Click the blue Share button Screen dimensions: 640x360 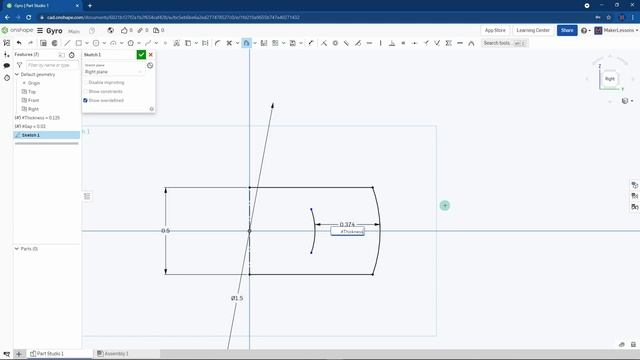click(567, 31)
